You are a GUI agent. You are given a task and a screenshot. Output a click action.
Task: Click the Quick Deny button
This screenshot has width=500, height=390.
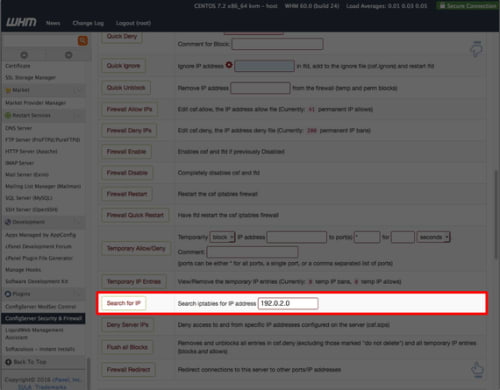pos(122,36)
